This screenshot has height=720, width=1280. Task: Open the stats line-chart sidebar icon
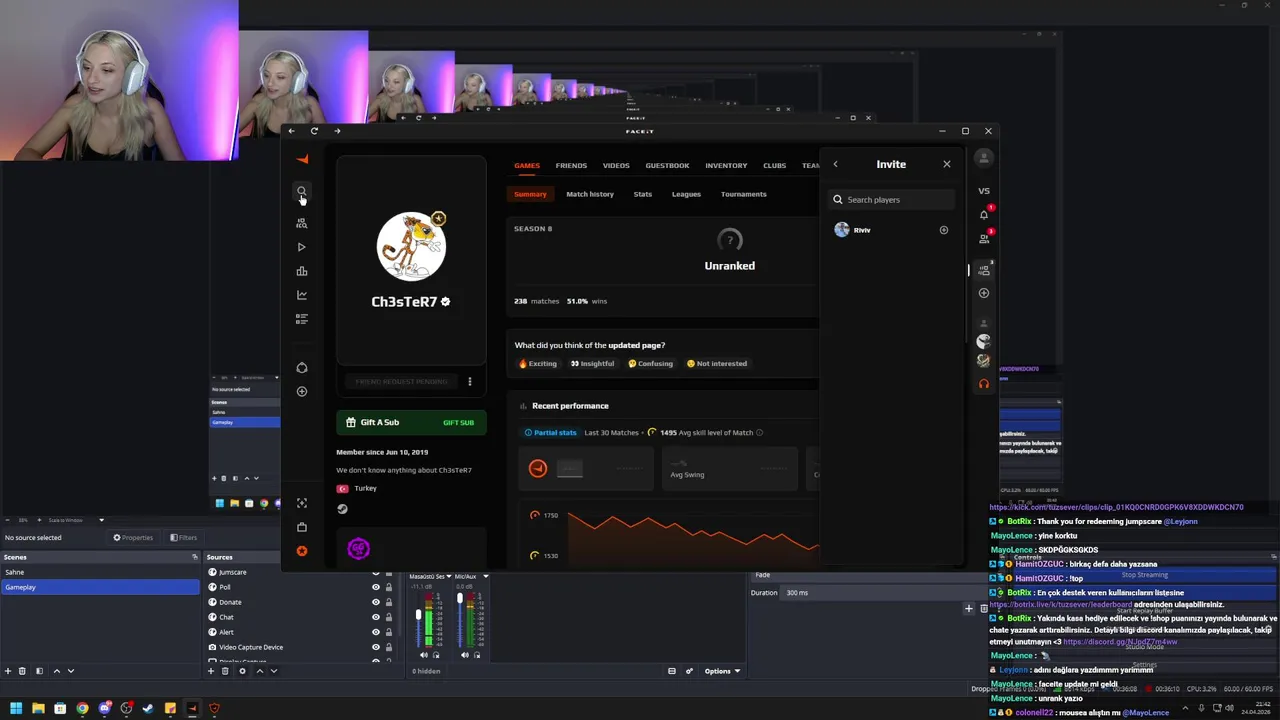[301, 295]
